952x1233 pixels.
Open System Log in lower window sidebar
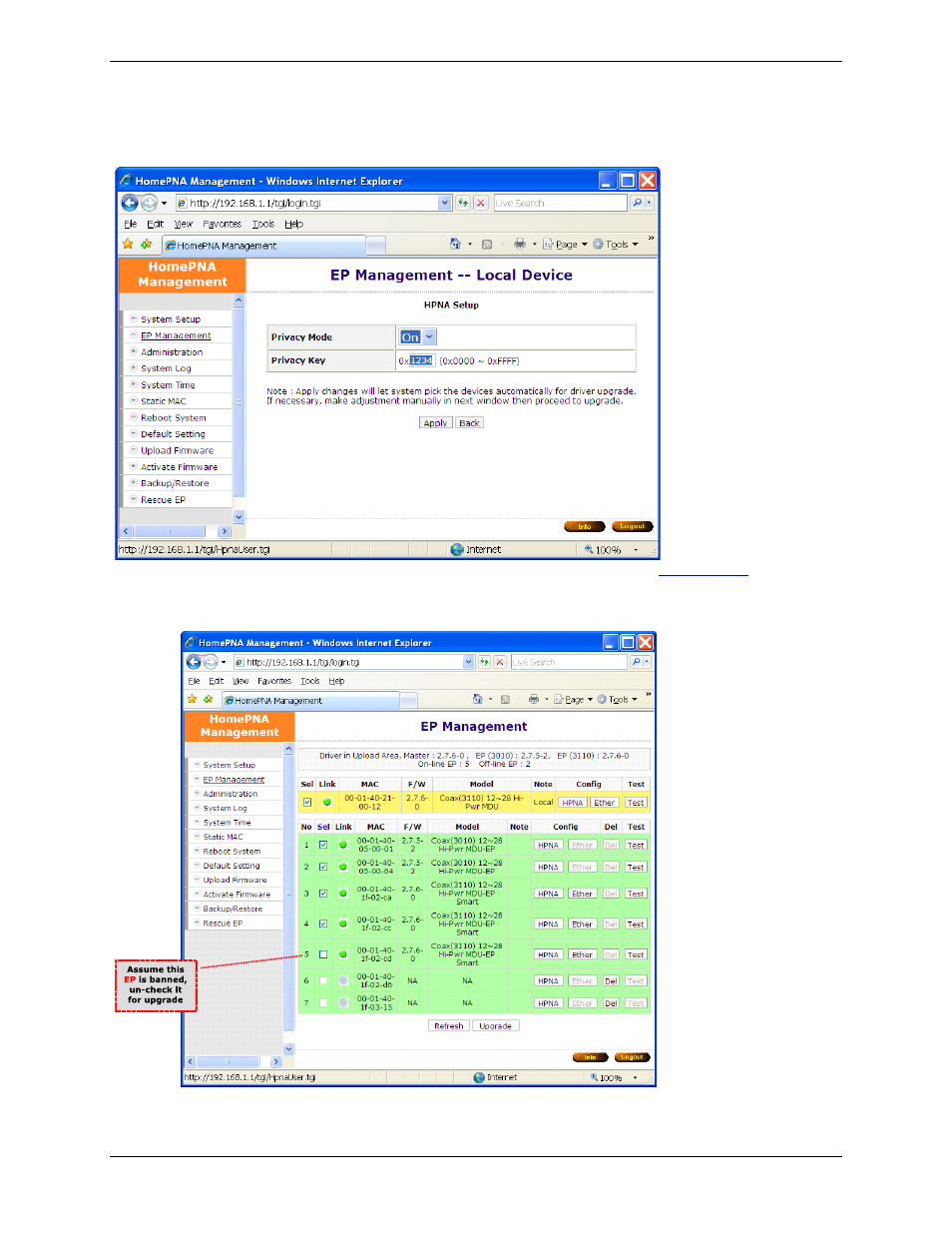point(225,809)
